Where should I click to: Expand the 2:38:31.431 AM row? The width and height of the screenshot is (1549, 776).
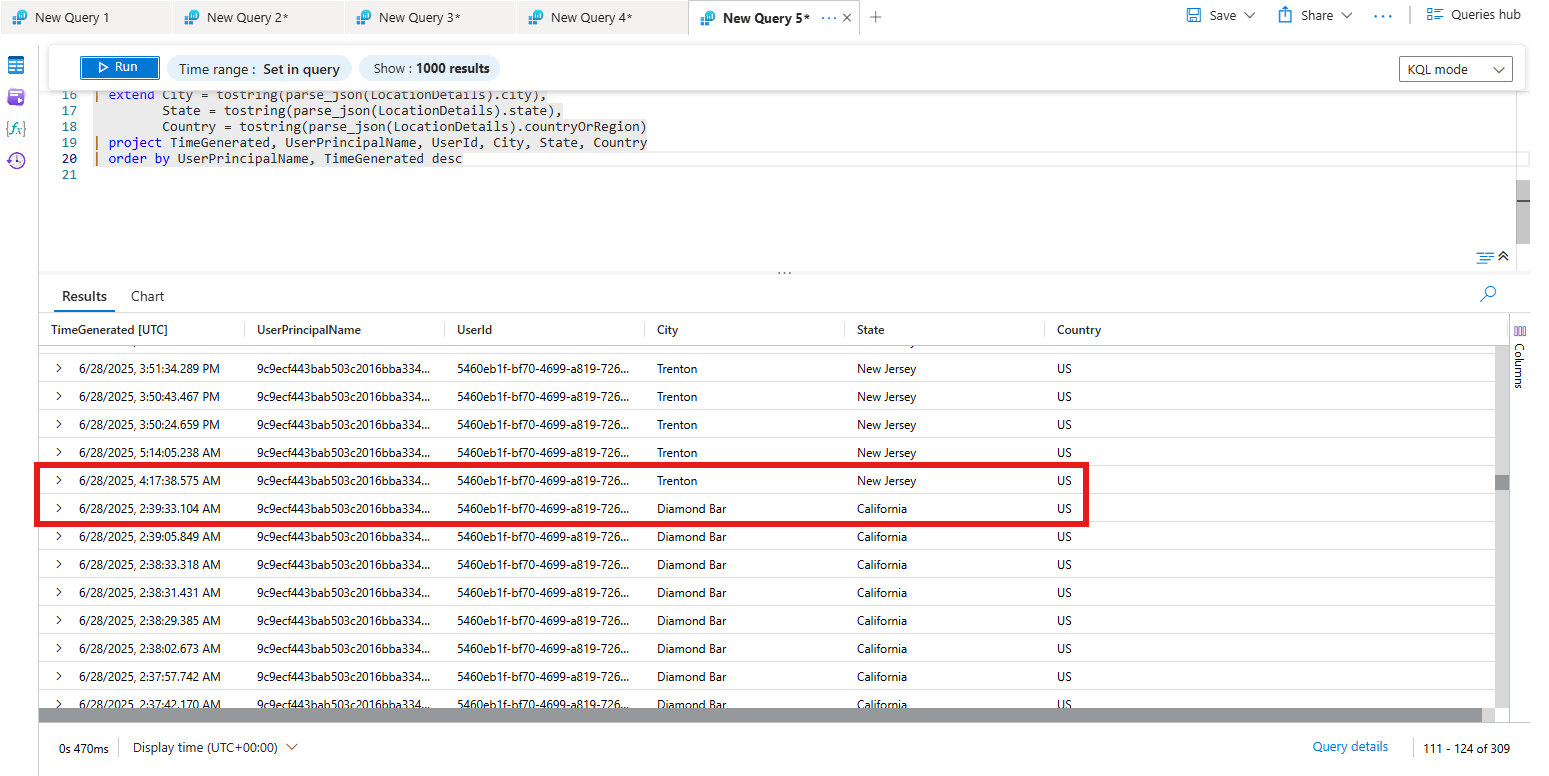click(59, 593)
